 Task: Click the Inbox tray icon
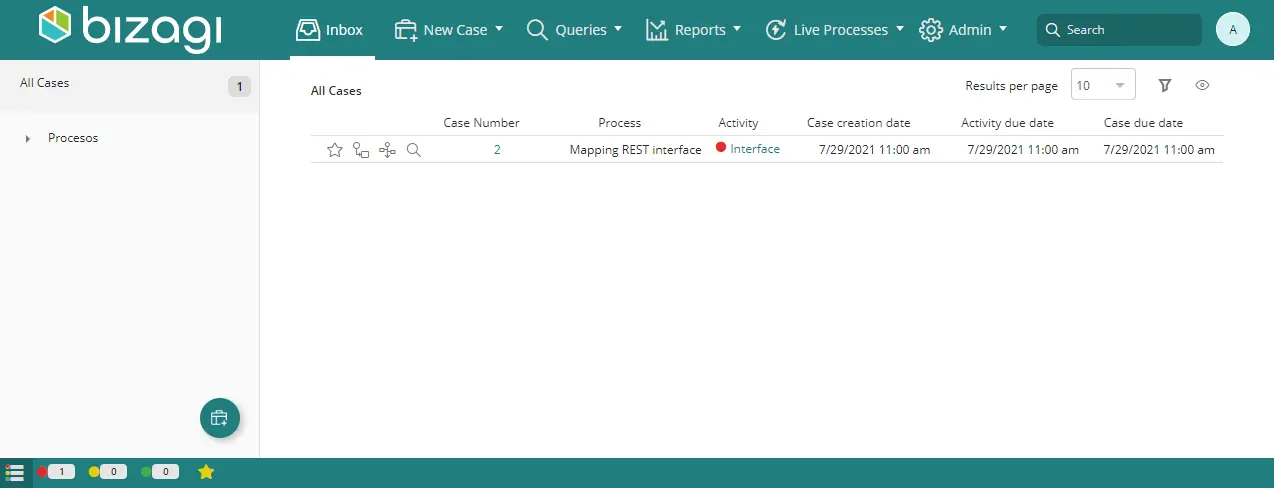(308, 30)
